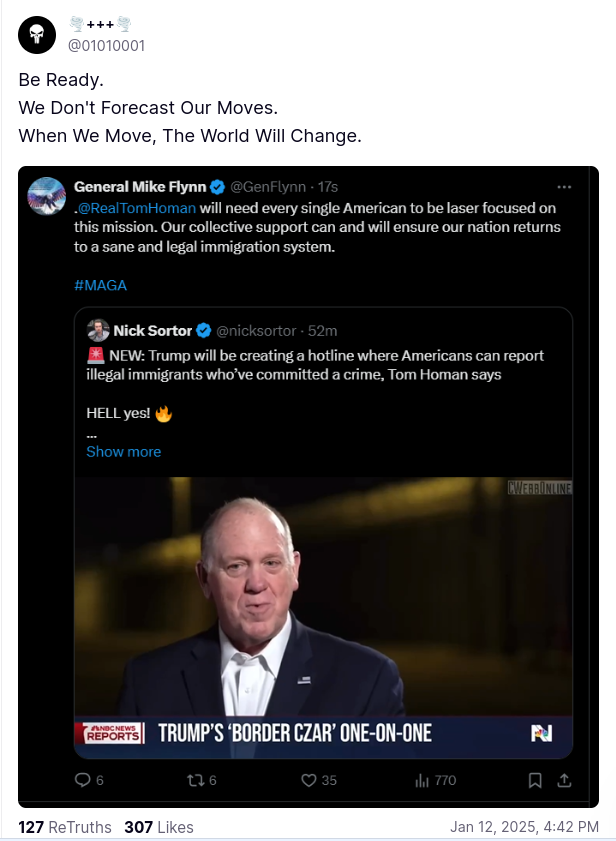Open the three-dot more options menu
616x841 pixels.
click(564, 187)
